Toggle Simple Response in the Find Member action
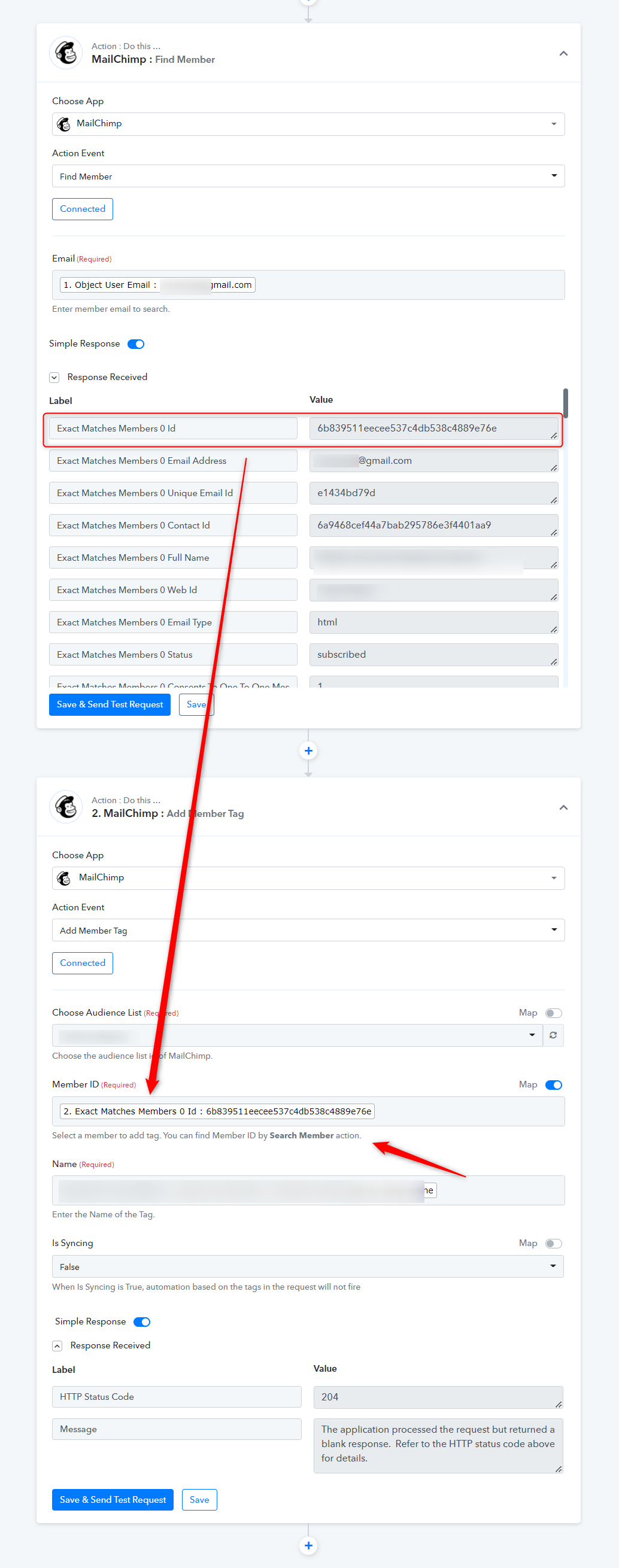Viewport: 619px width, 1568px height. pyautogui.click(x=136, y=344)
